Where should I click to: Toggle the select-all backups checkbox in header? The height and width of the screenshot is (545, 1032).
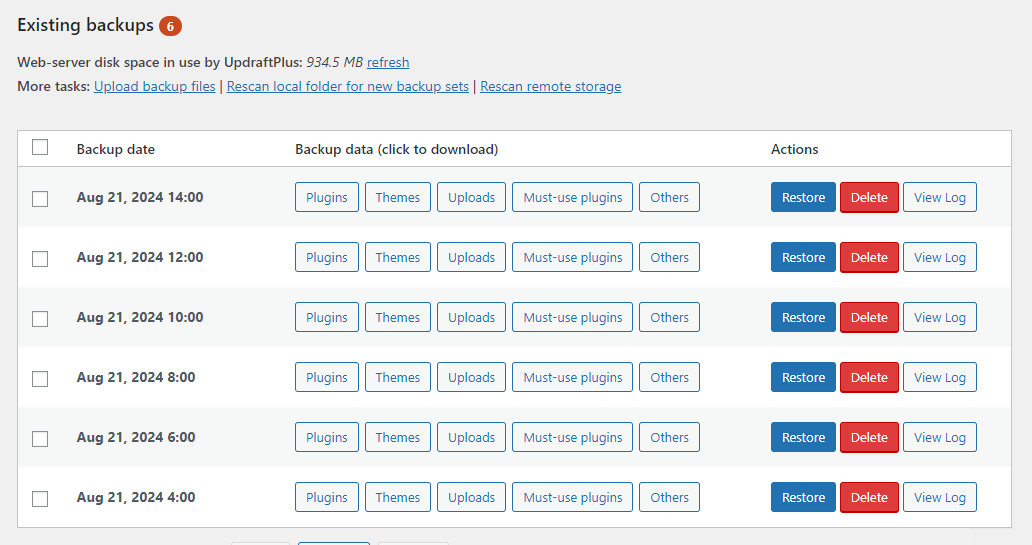pos(40,147)
